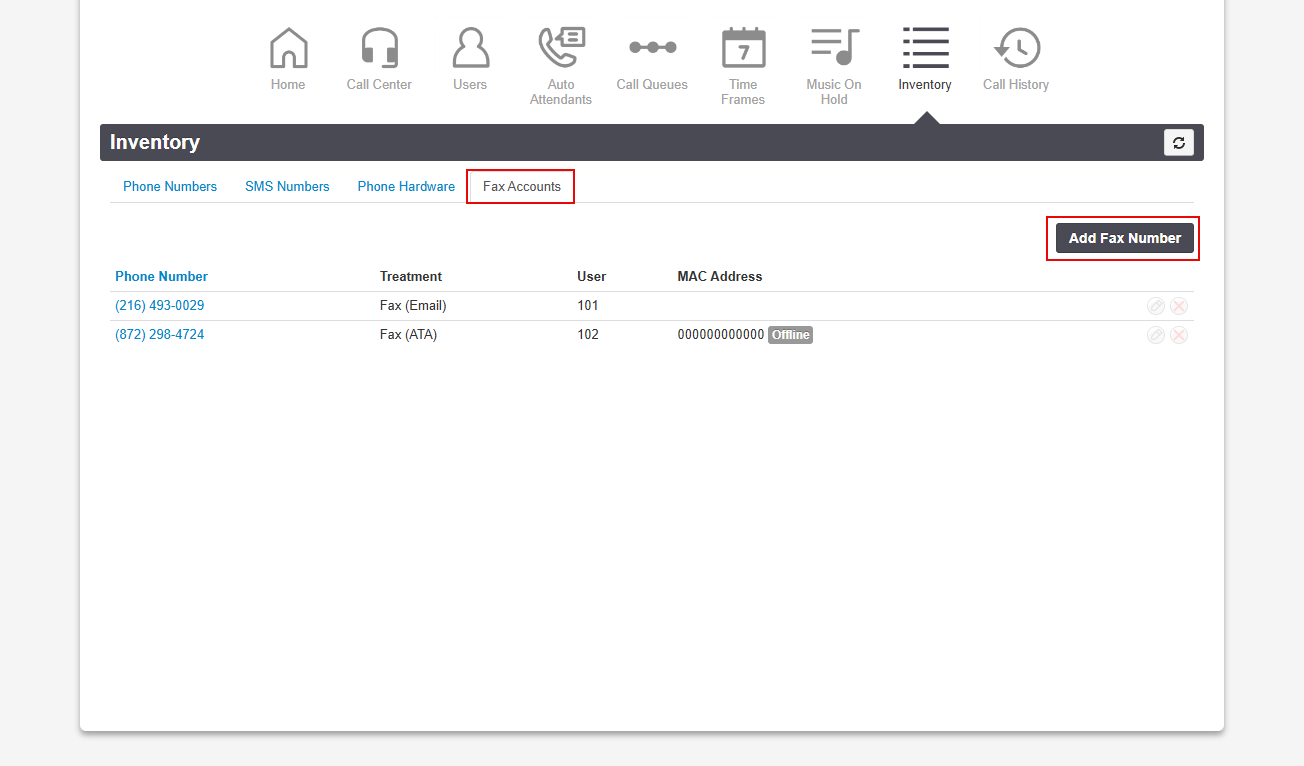Switch to the Phone Hardware tab
The height and width of the screenshot is (766, 1304).
point(406,187)
